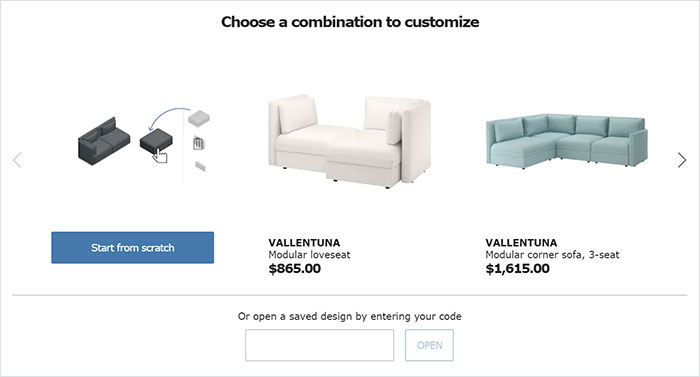
Task: Click the $865.00 loveseat price
Action: click(x=295, y=268)
